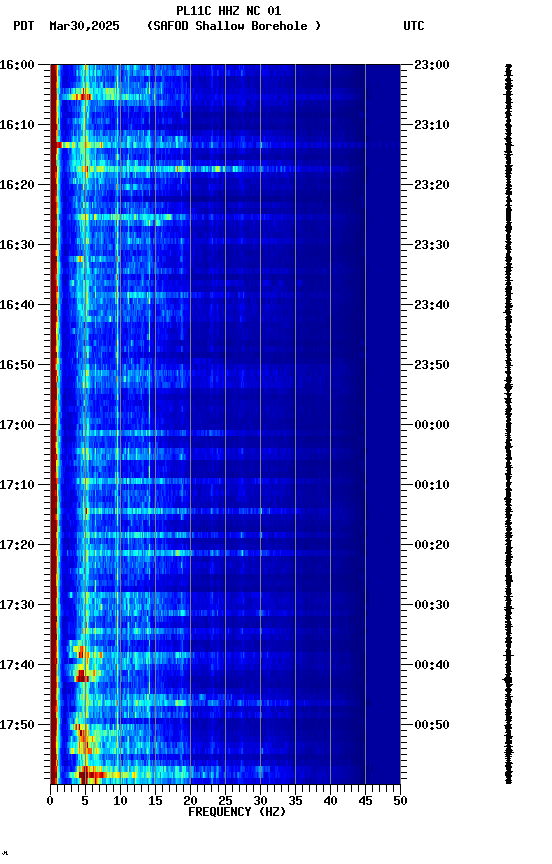
Task: Click the '00:10' UTC time label
Action: pyautogui.click(x=432, y=485)
